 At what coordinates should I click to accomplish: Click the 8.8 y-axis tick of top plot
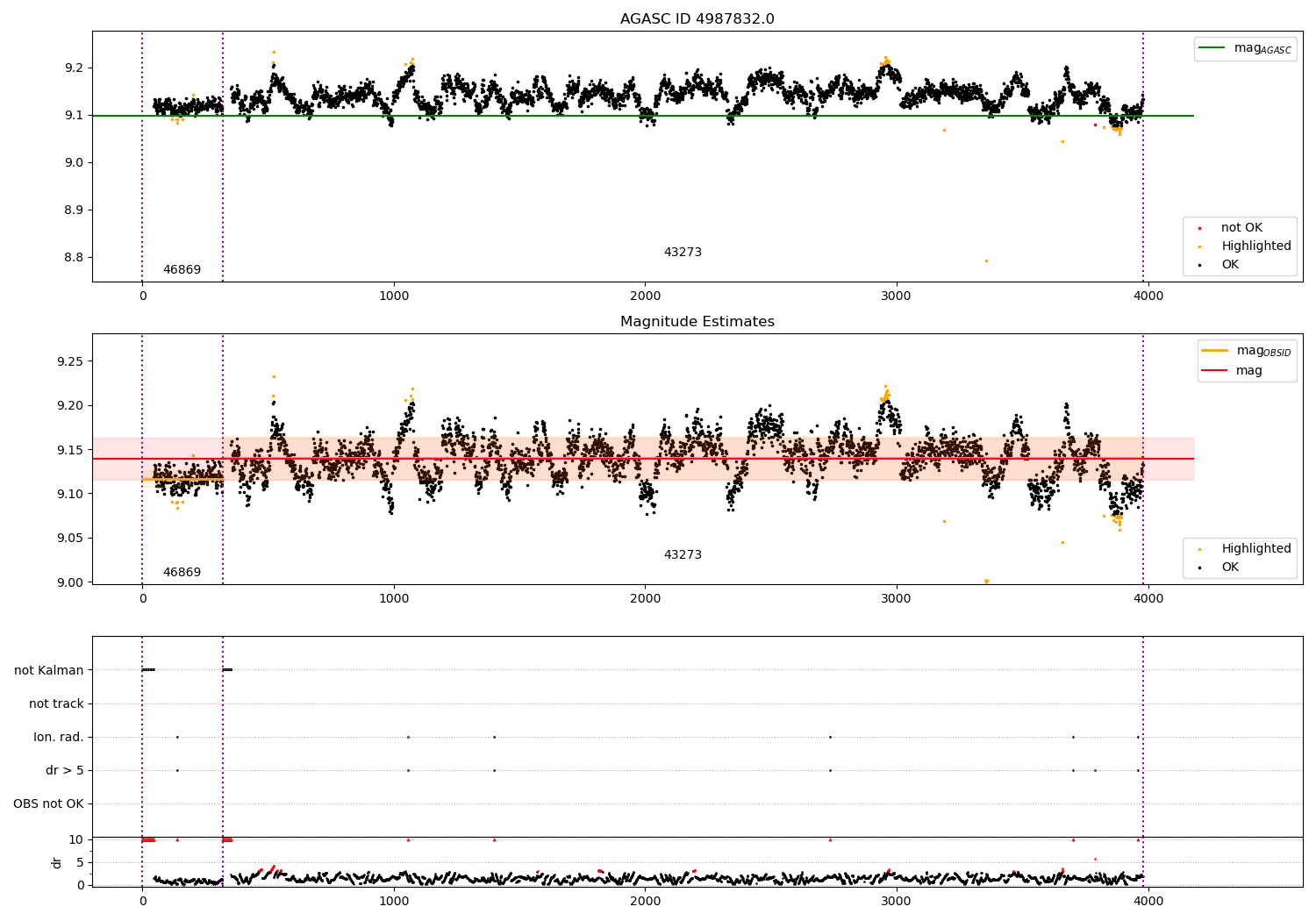click(x=74, y=258)
